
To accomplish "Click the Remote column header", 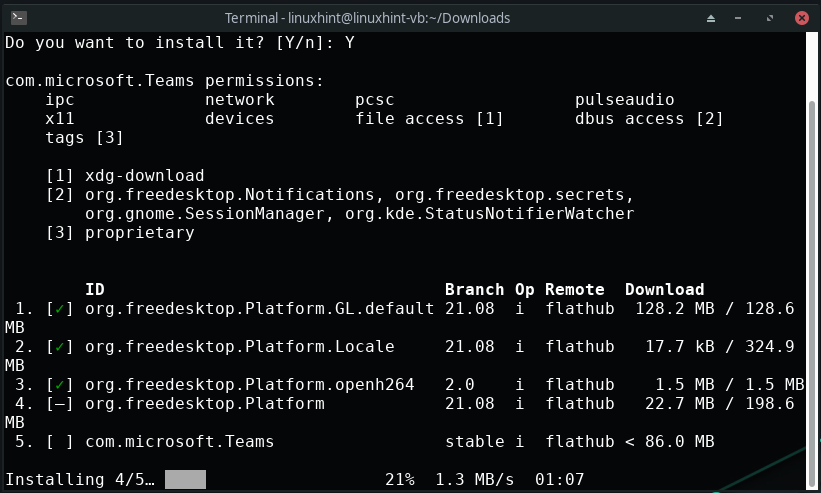I will tap(574, 289).
